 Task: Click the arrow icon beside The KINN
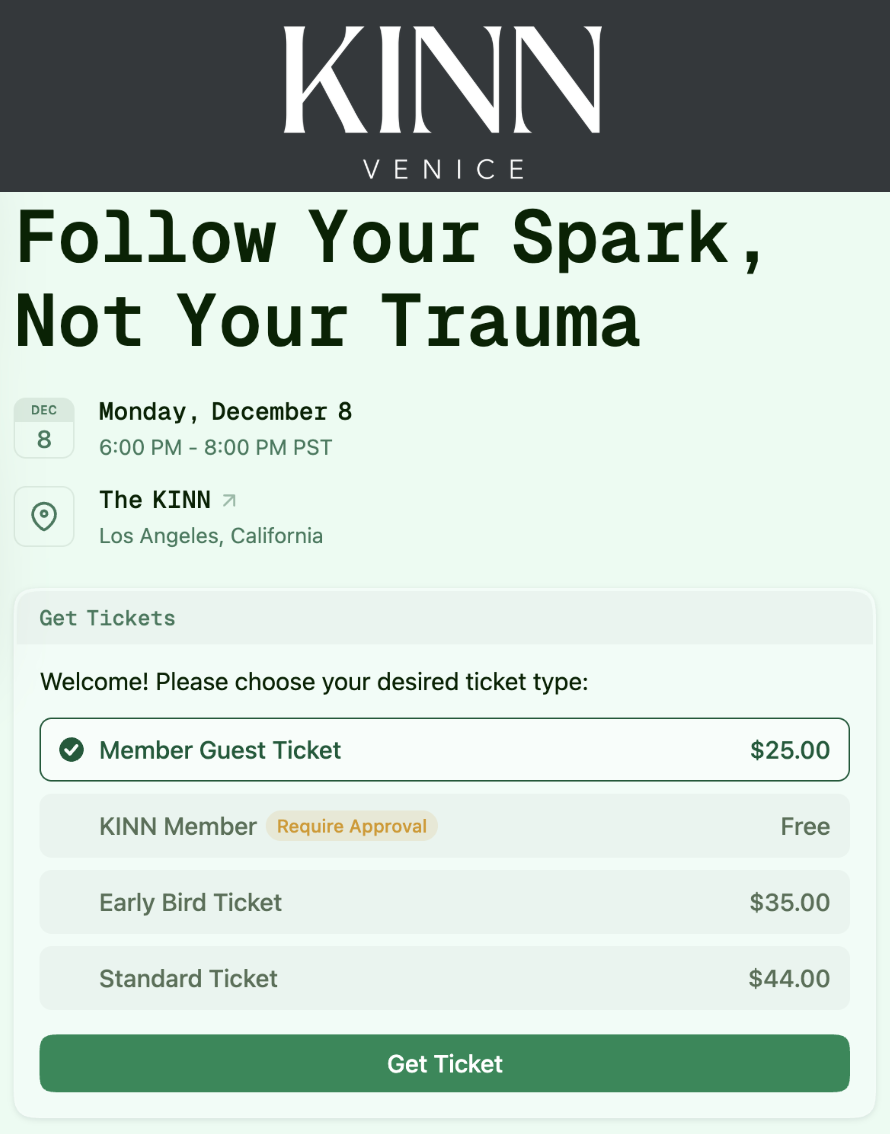pos(229,499)
